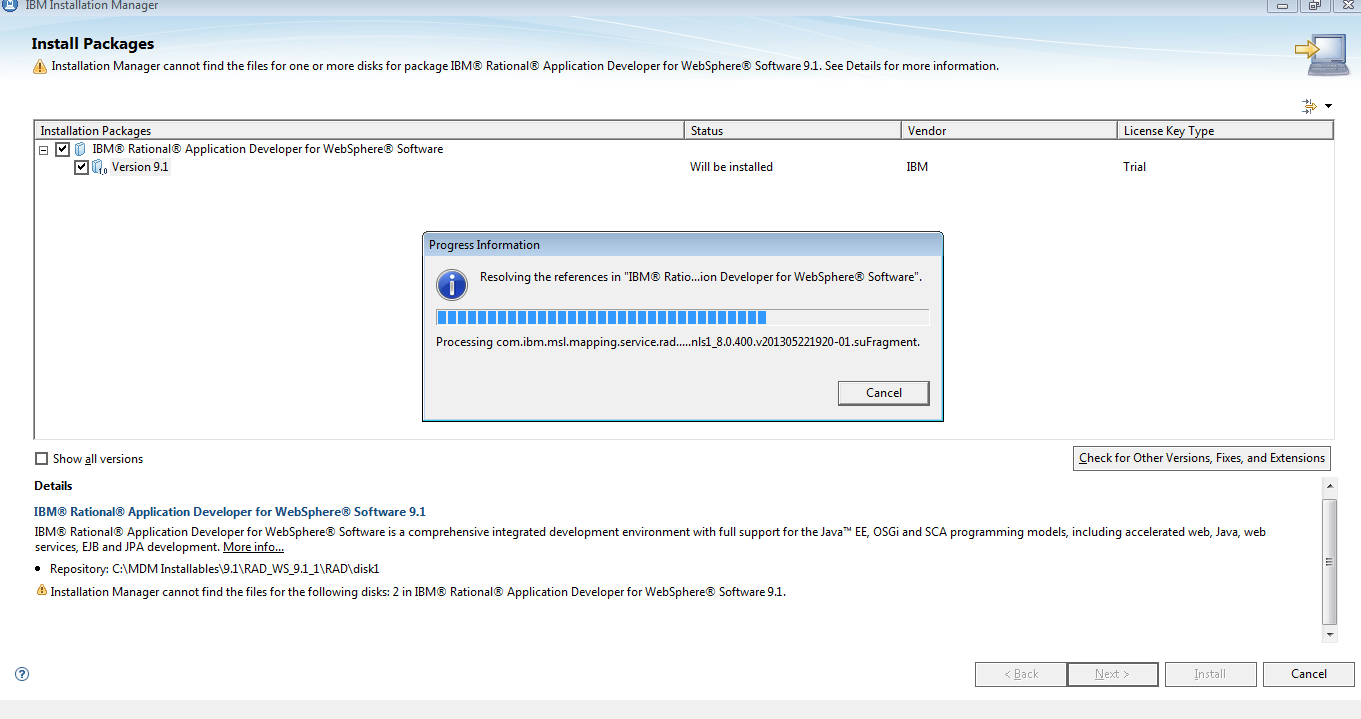Image resolution: width=1361 pixels, height=719 pixels.
Task: Click the Back button
Action: click(x=1021, y=674)
